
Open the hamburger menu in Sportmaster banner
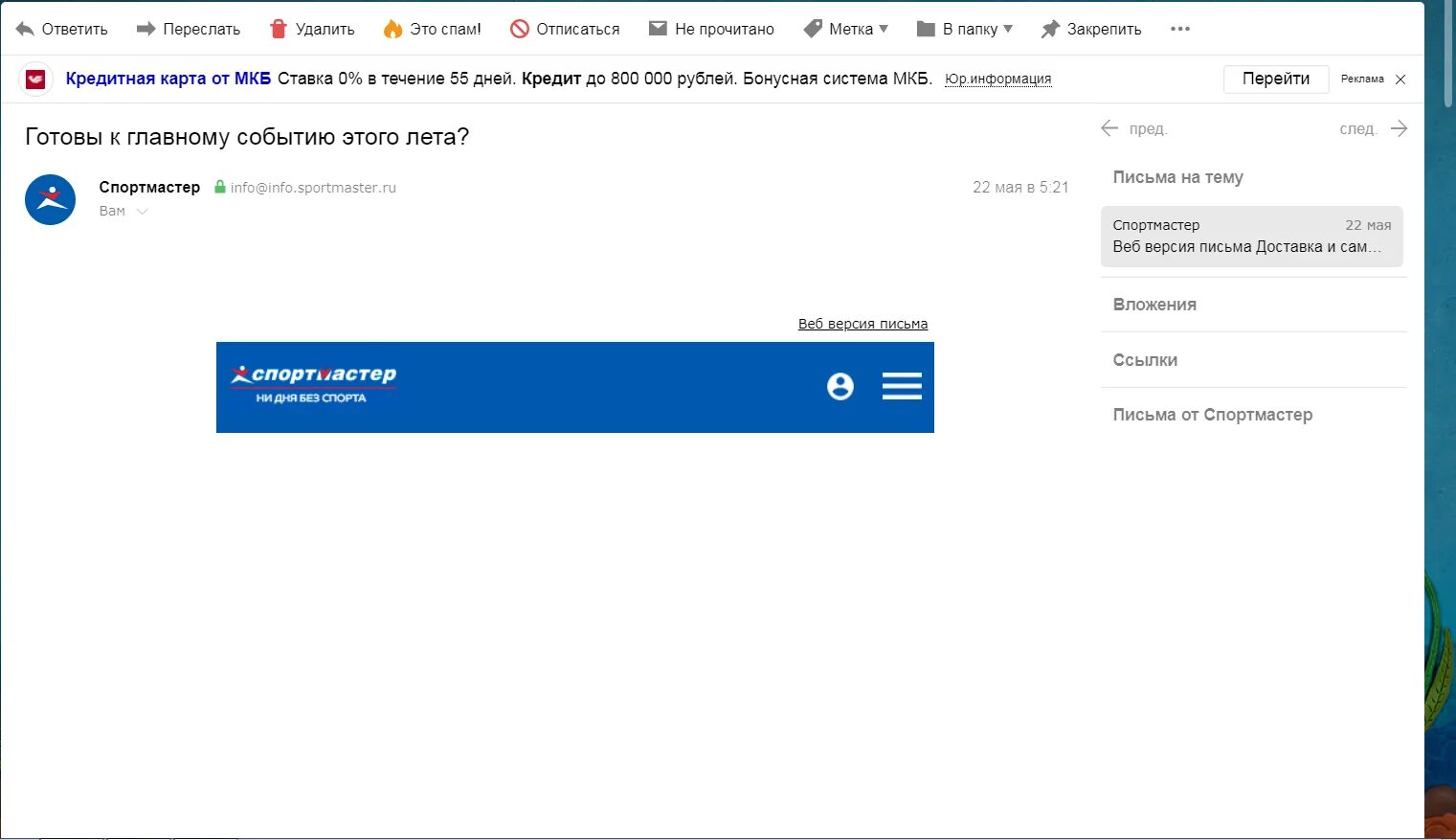pos(902,386)
